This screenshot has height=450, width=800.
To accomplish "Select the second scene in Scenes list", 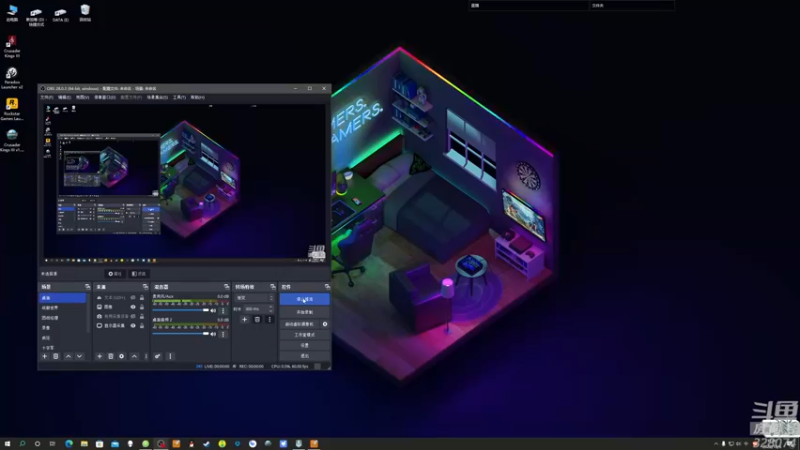I will pos(62,308).
